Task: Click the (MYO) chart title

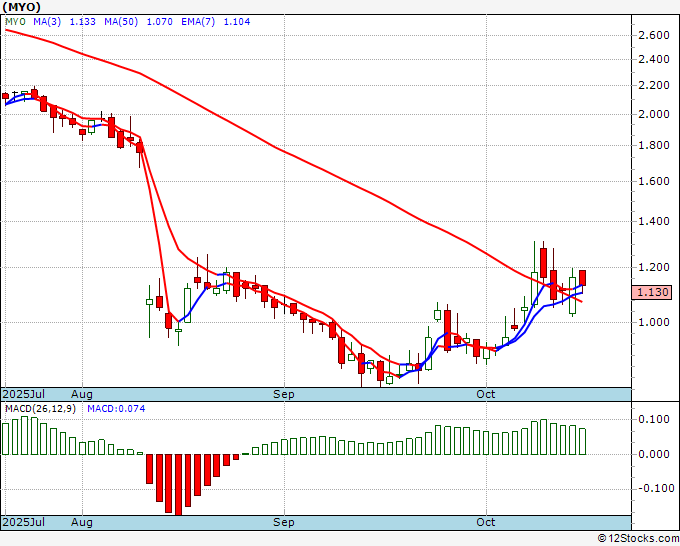Action: click(x=21, y=7)
